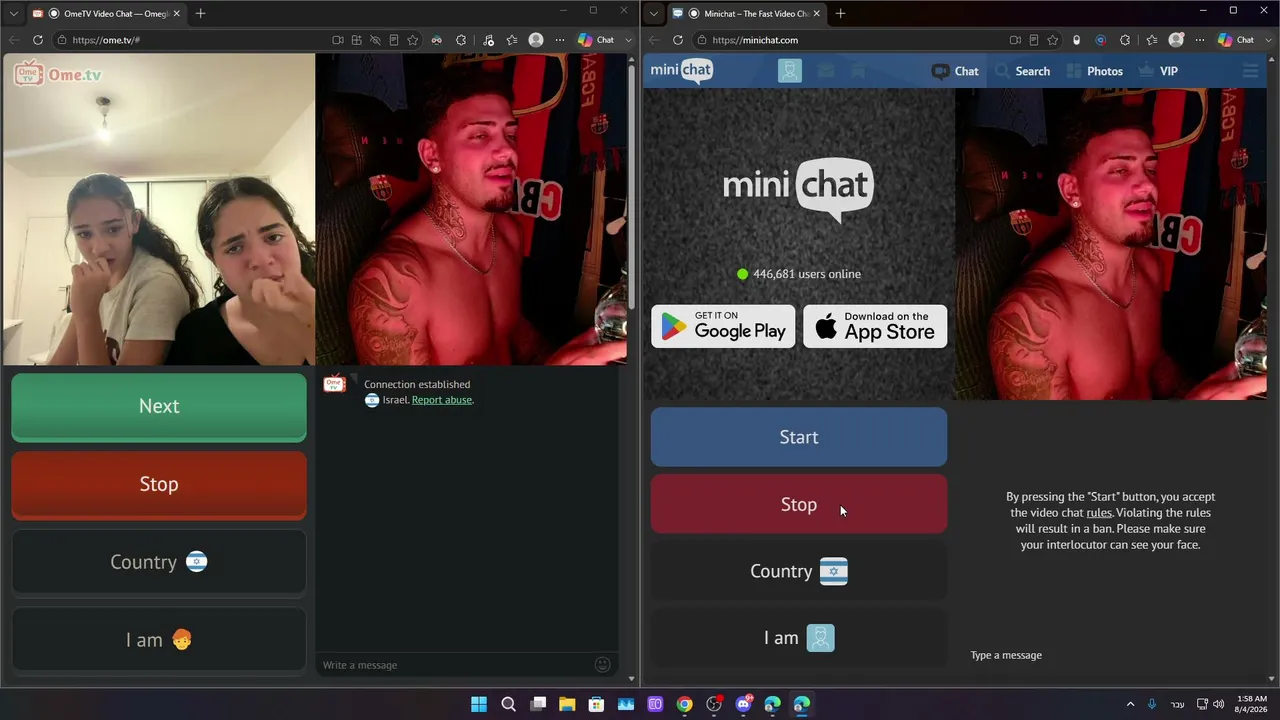This screenshot has height=720, width=1280.
Task: Click Download on the App Store badge
Action: click(875, 326)
